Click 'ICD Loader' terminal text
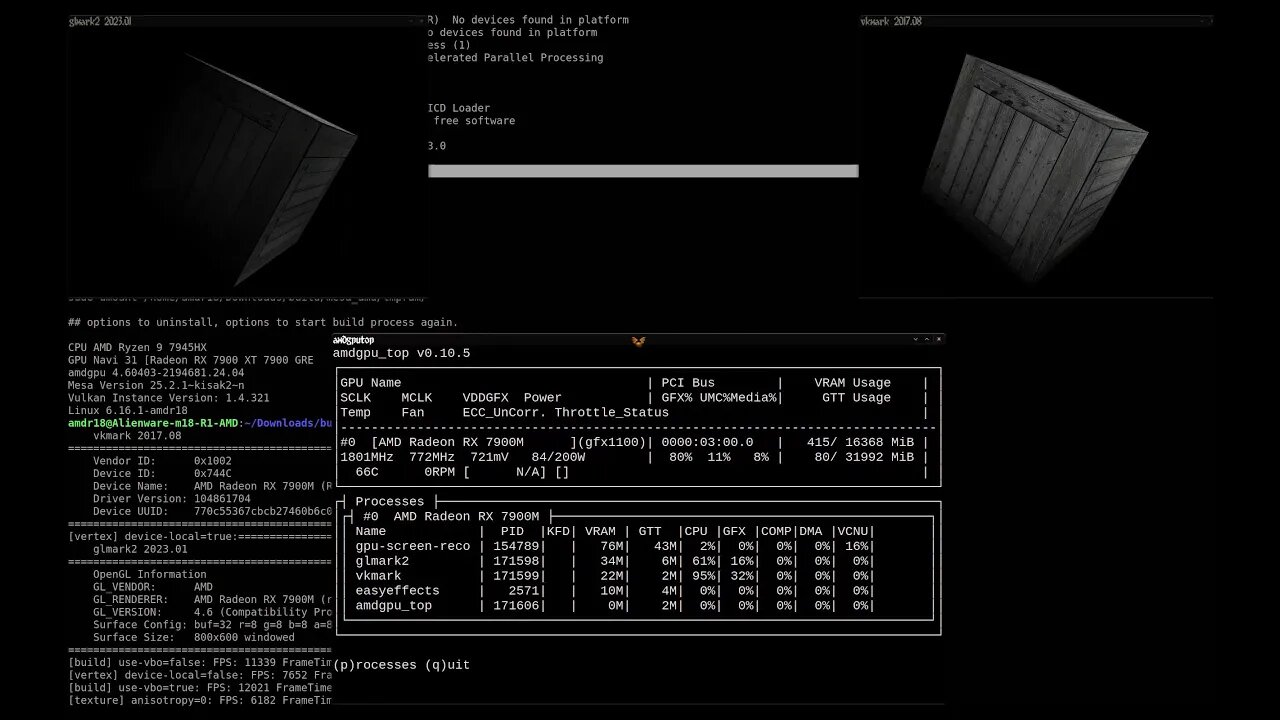Image resolution: width=1280 pixels, height=720 pixels. pos(459,108)
